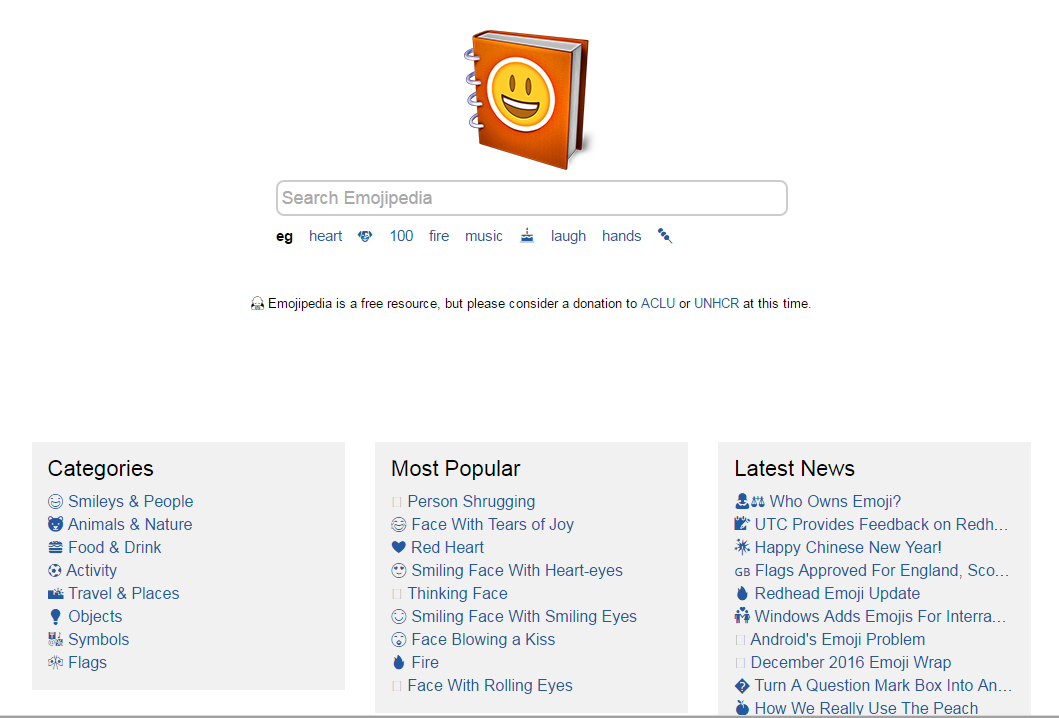Click the GB flag icon beside Flags Approved
Viewport: 1059px width, 718px height.
pos(742,571)
